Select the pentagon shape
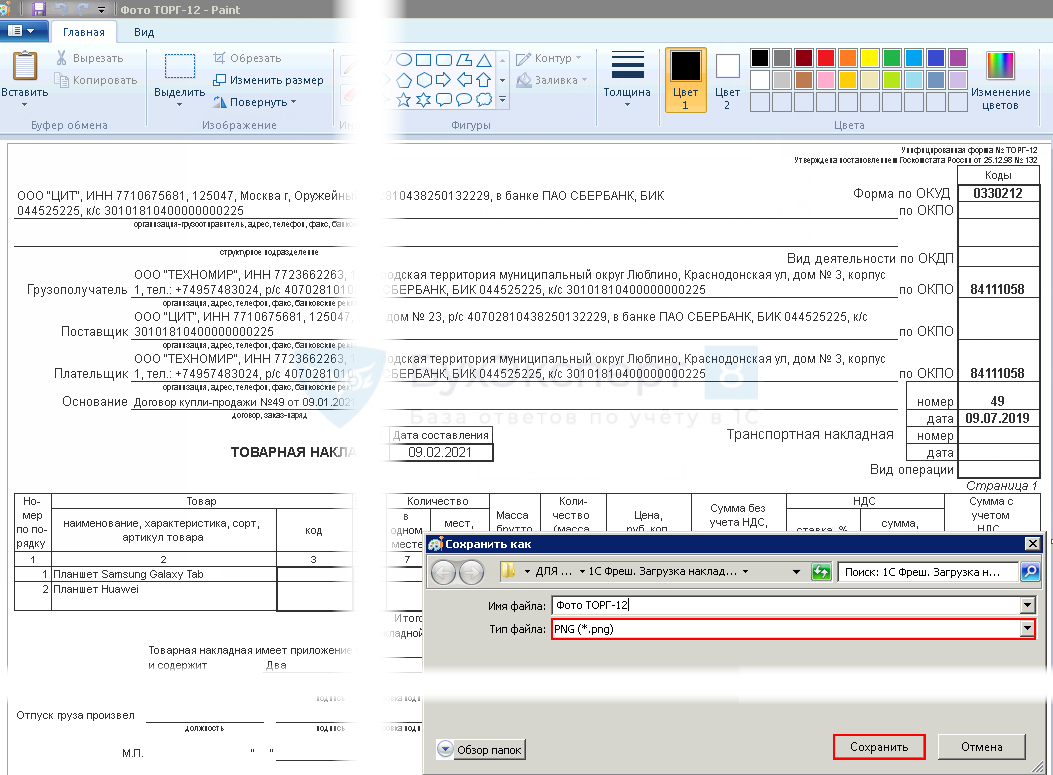This screenshot has width=1053, height=775. 404,80
